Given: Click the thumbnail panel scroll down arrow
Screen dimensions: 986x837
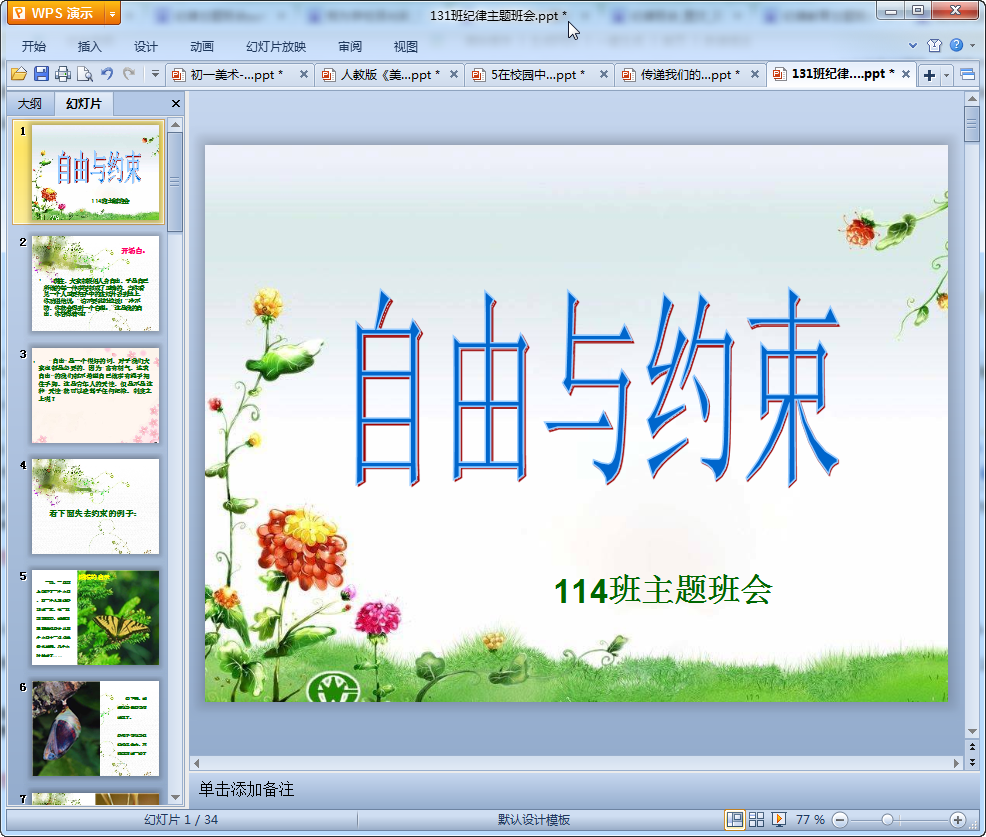Looking at the screenshot, I should [175, 797].
